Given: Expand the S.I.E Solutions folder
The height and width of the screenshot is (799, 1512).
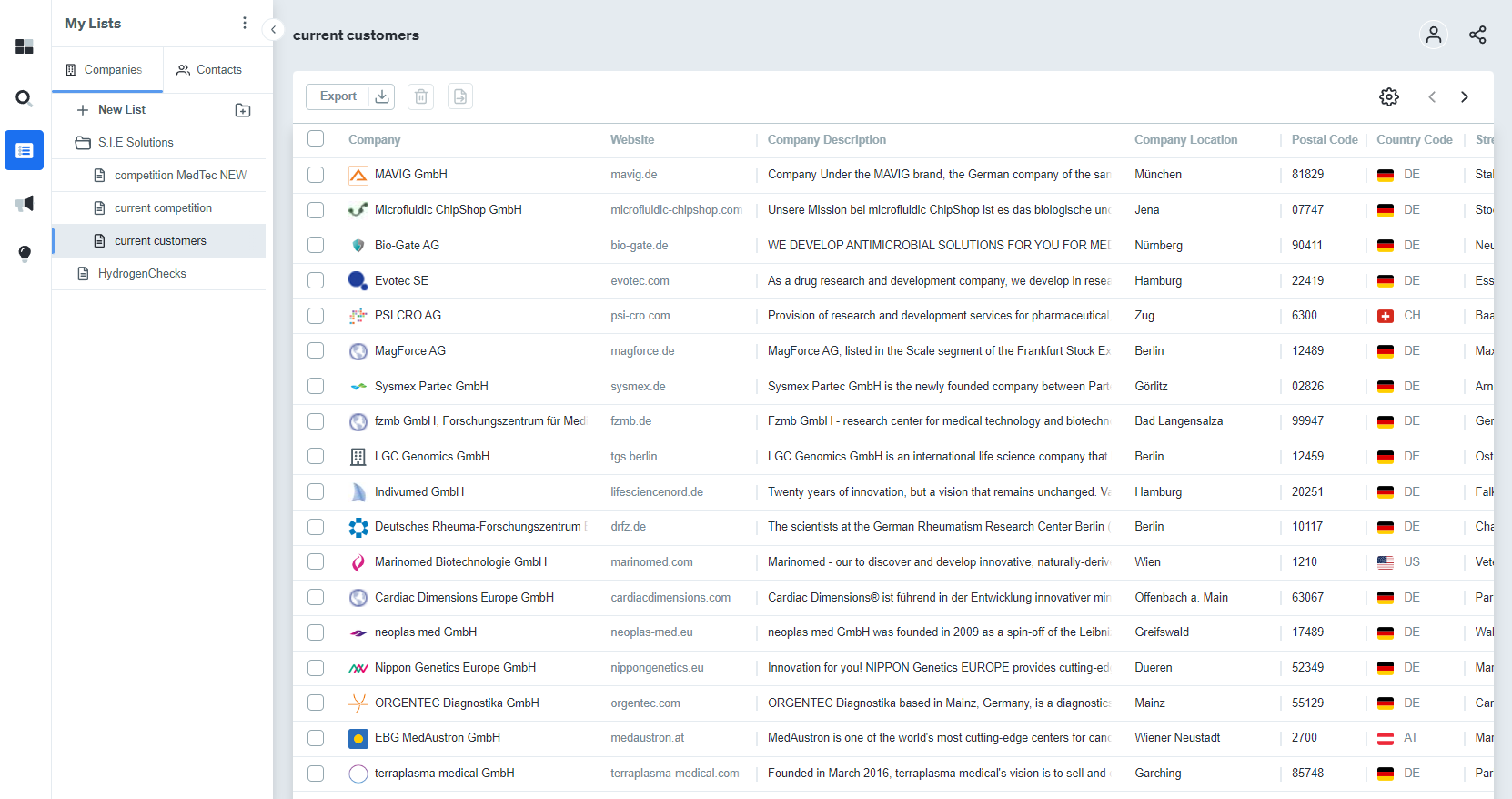Looking at the screenshot, I should click(x=124, y=143).
